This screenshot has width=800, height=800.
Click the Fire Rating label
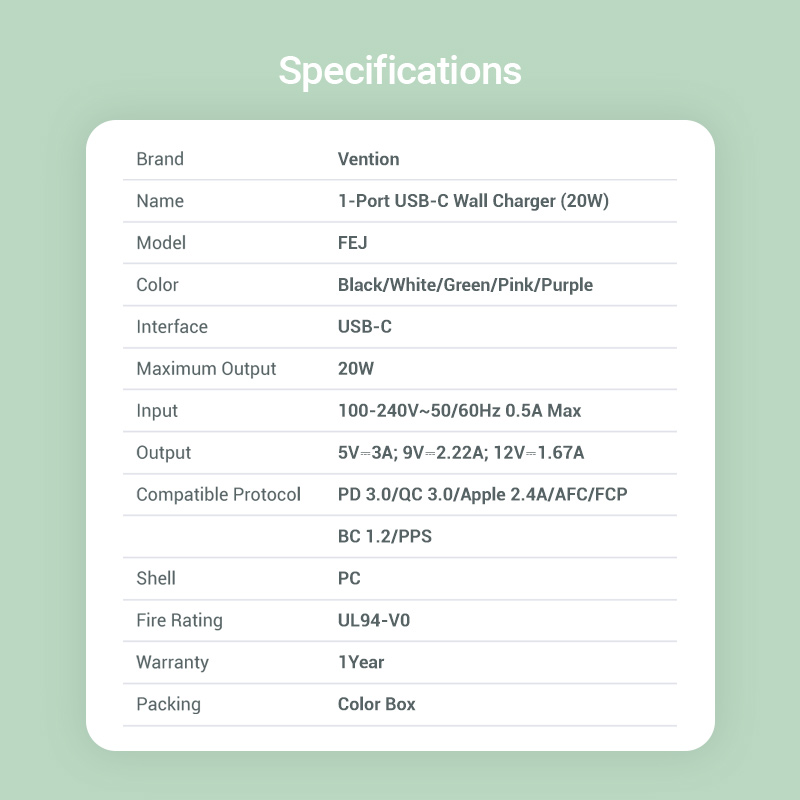tap(180, 620)
